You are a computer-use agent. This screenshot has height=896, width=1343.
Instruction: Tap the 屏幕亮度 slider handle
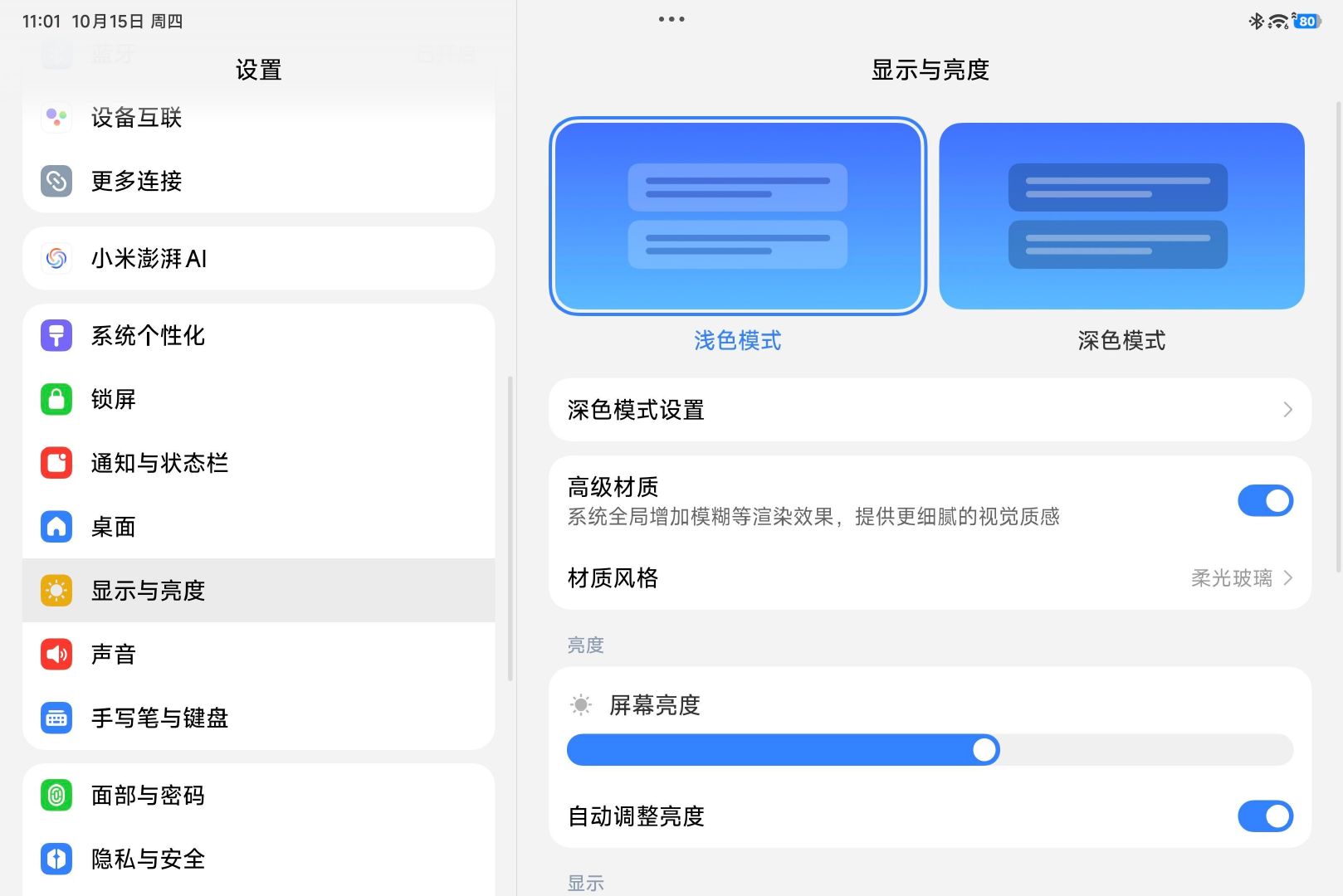pyautogui.click(x=984, y=750)
